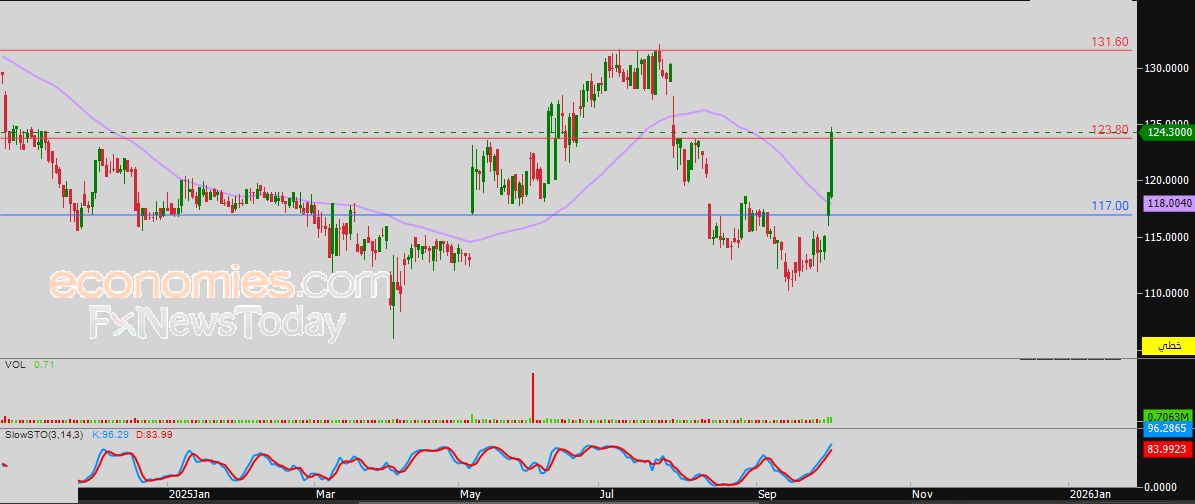Click the yellow خطي scale button
The image size is (1195, 504).
coord(1167,345)
